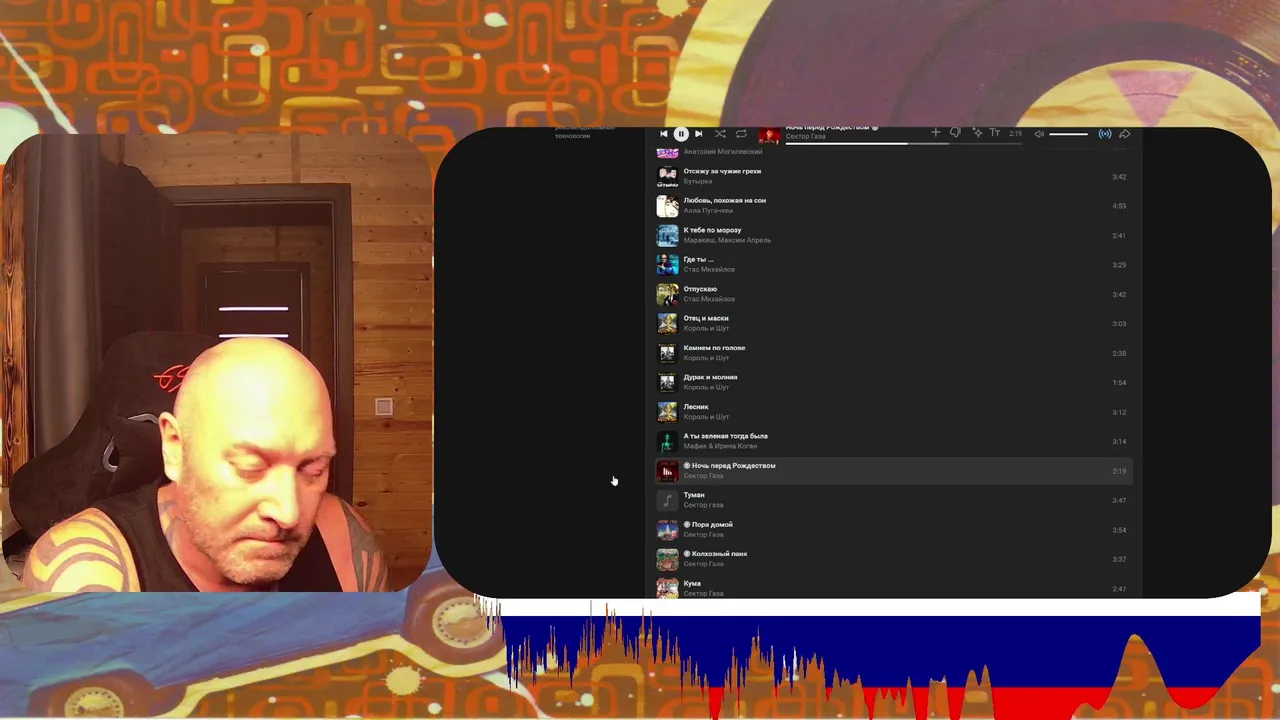
Task: Click the green alien cover thumbnail
Action: click(667, 441)
